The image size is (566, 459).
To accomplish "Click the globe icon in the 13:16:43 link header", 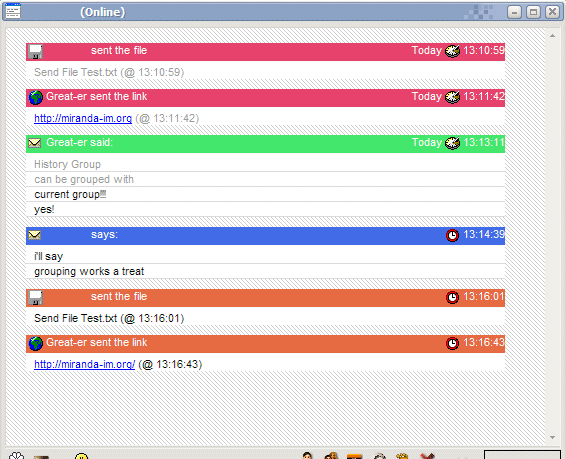I will pyautogui.click(x=36, y=344).
